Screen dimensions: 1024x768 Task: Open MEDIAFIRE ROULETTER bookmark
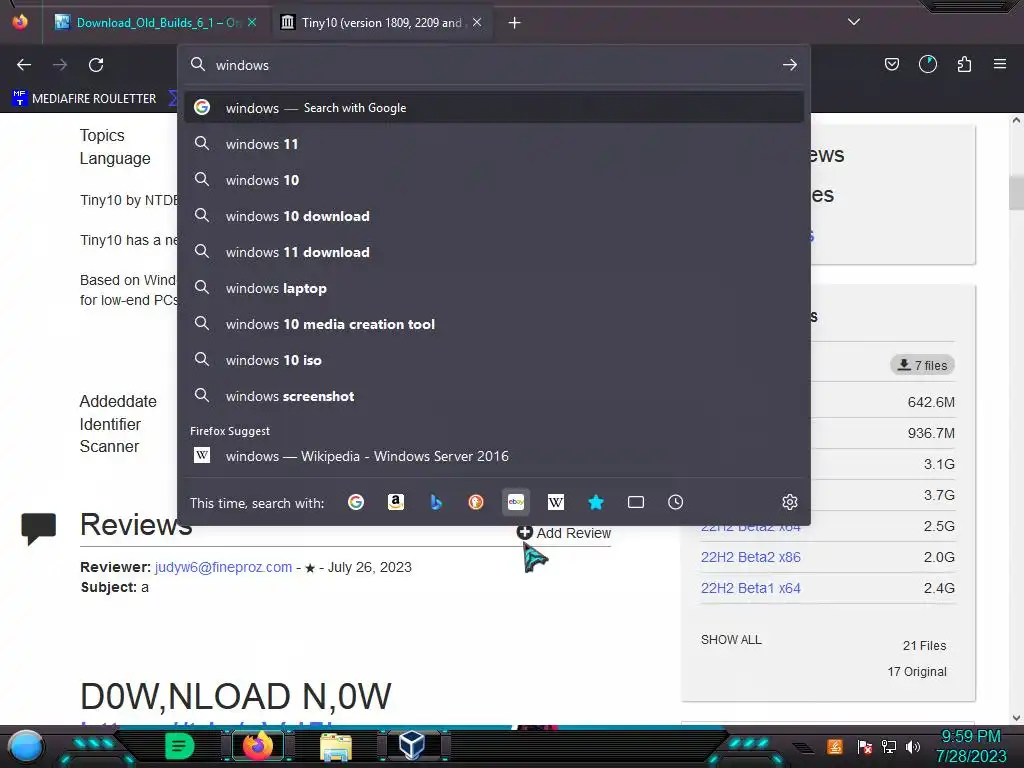point(84,99)
